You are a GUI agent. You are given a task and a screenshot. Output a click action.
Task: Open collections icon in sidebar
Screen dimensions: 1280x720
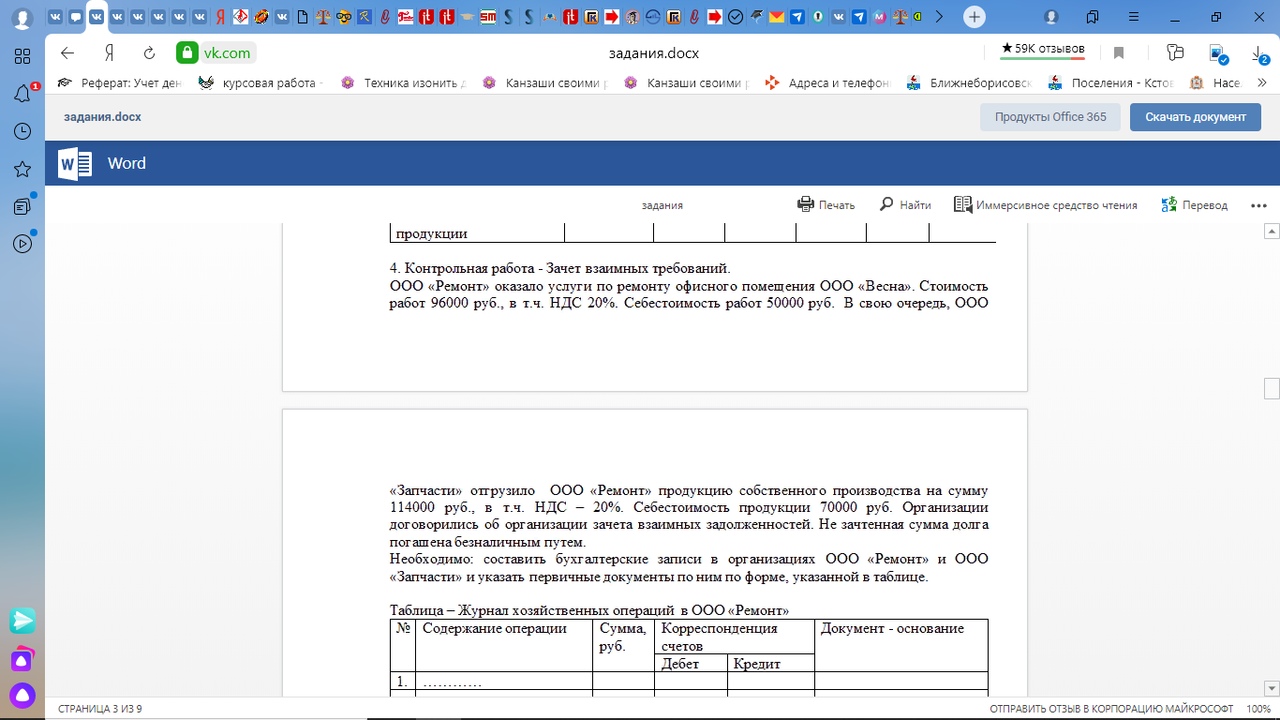tap(22, 206)
